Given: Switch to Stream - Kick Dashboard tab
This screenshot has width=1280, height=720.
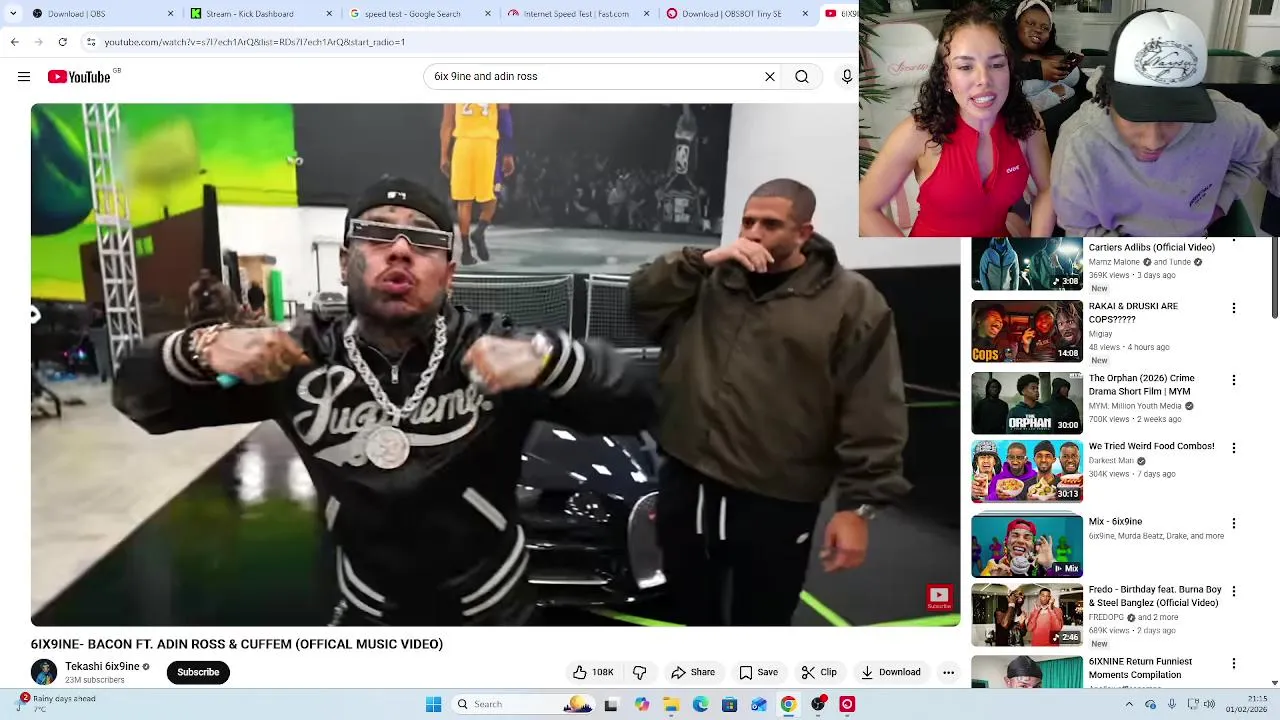Looking at the screenshot, I should (x=261, y=14).
